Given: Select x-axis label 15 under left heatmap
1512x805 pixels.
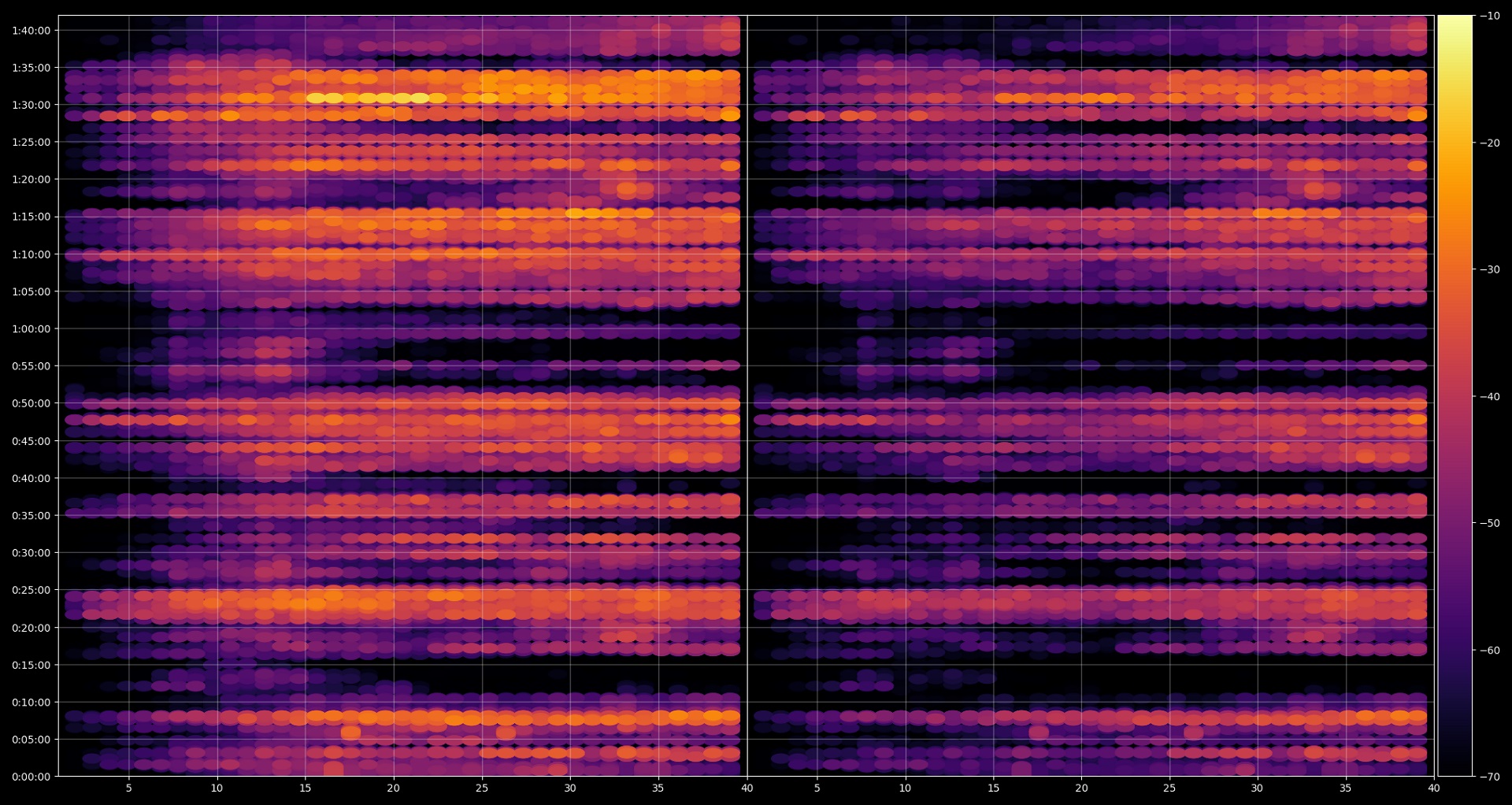Looking at the screenshot, I should [x=306, y=788].
